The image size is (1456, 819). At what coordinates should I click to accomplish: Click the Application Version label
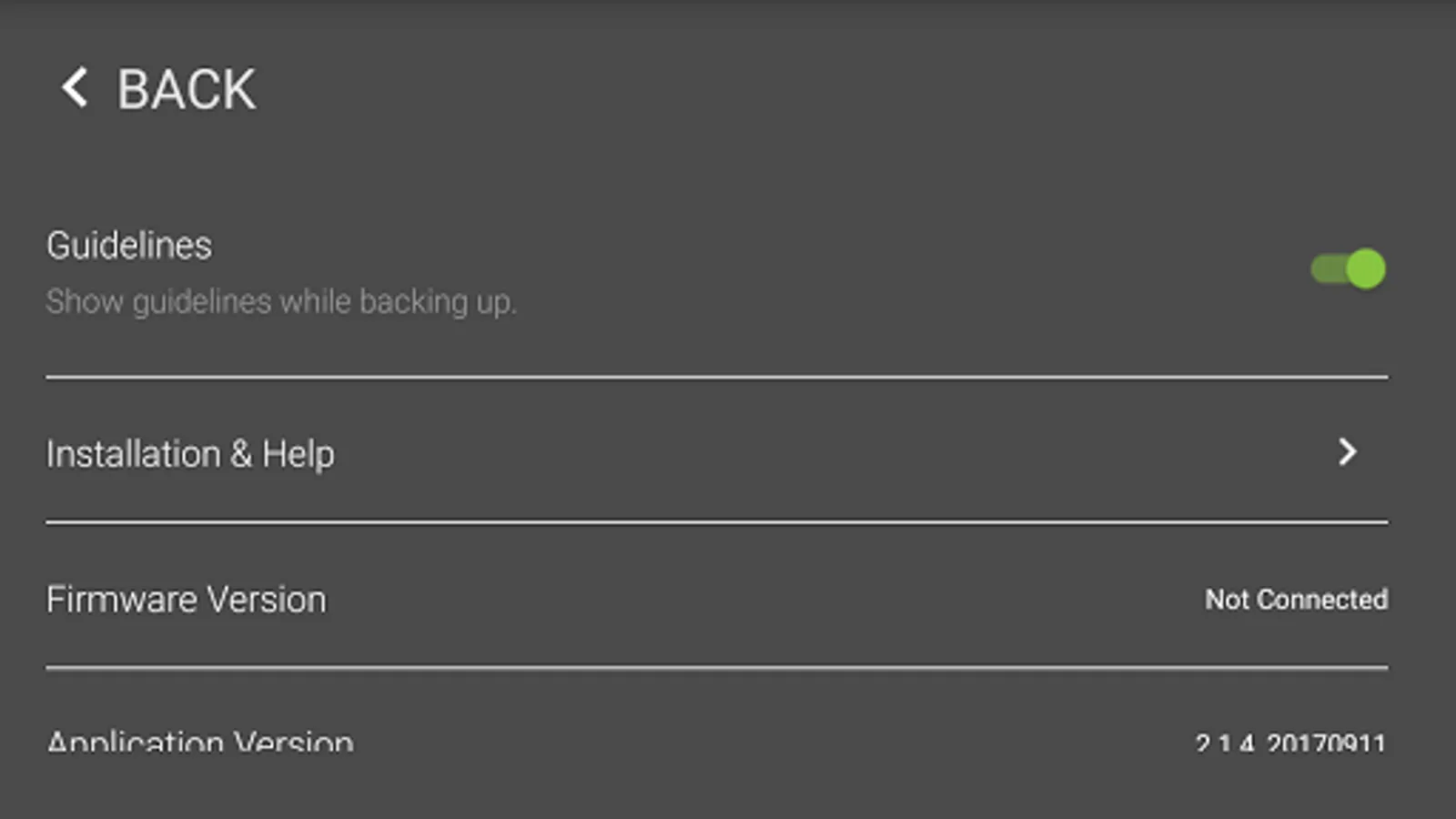(200, 743)
